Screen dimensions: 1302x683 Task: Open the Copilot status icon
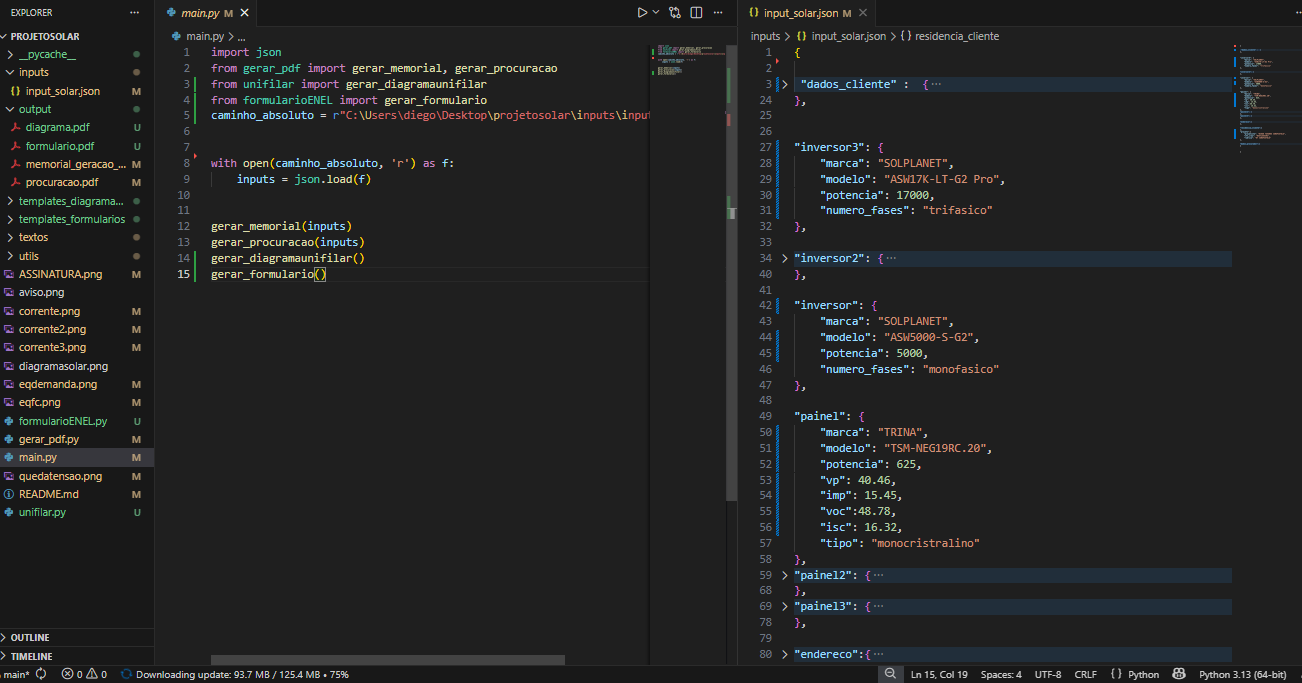tap(1178, 674)
